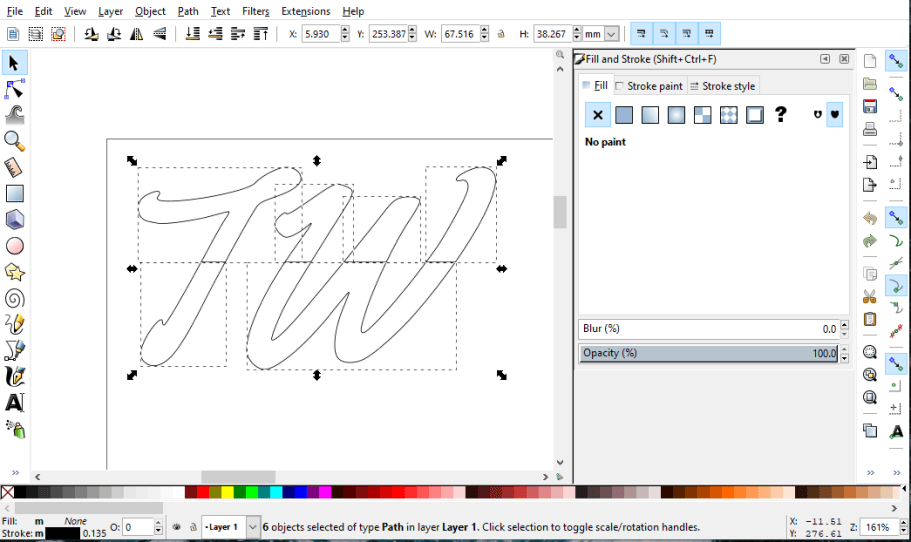
Task: Toggle layer visibility eye in status bar
Action: (176, 527)
